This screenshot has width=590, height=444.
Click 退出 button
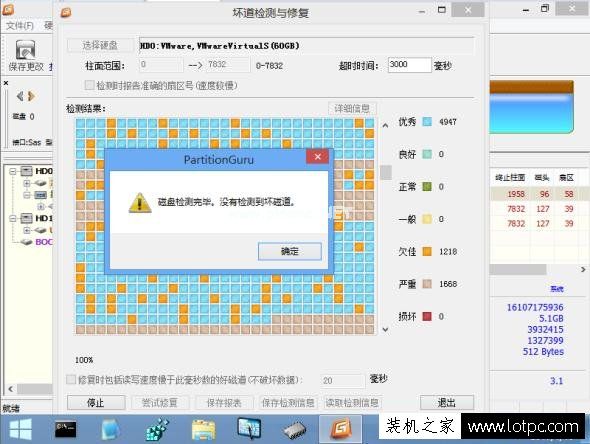[x=447, y=403]
